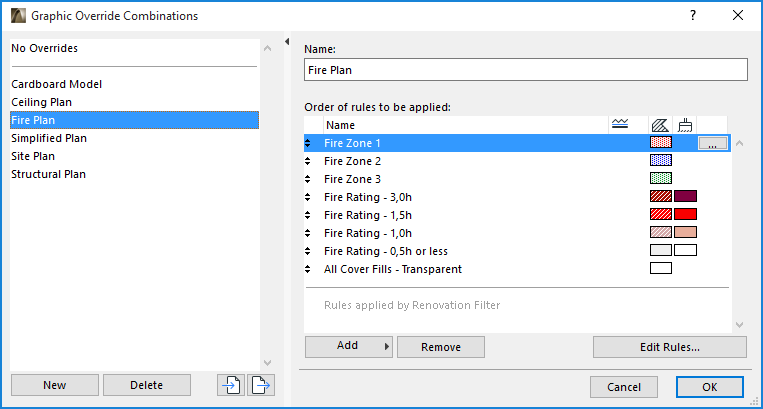Click Fire Rating - 1,5h red surface swatch
The height and width of the screenshot is (409, 763).
685,215
